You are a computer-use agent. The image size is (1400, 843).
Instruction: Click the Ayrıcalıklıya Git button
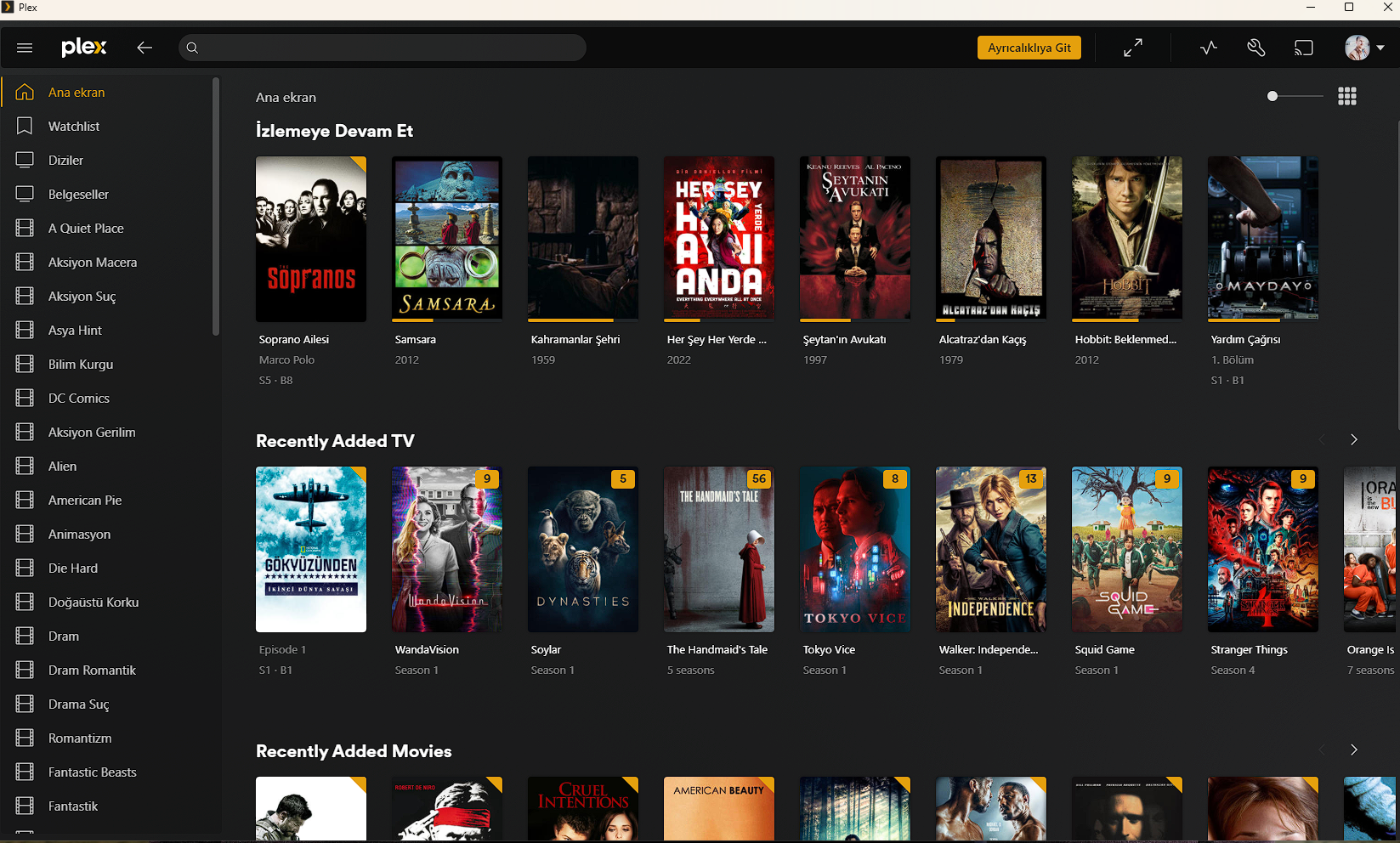pos(1029,48)
